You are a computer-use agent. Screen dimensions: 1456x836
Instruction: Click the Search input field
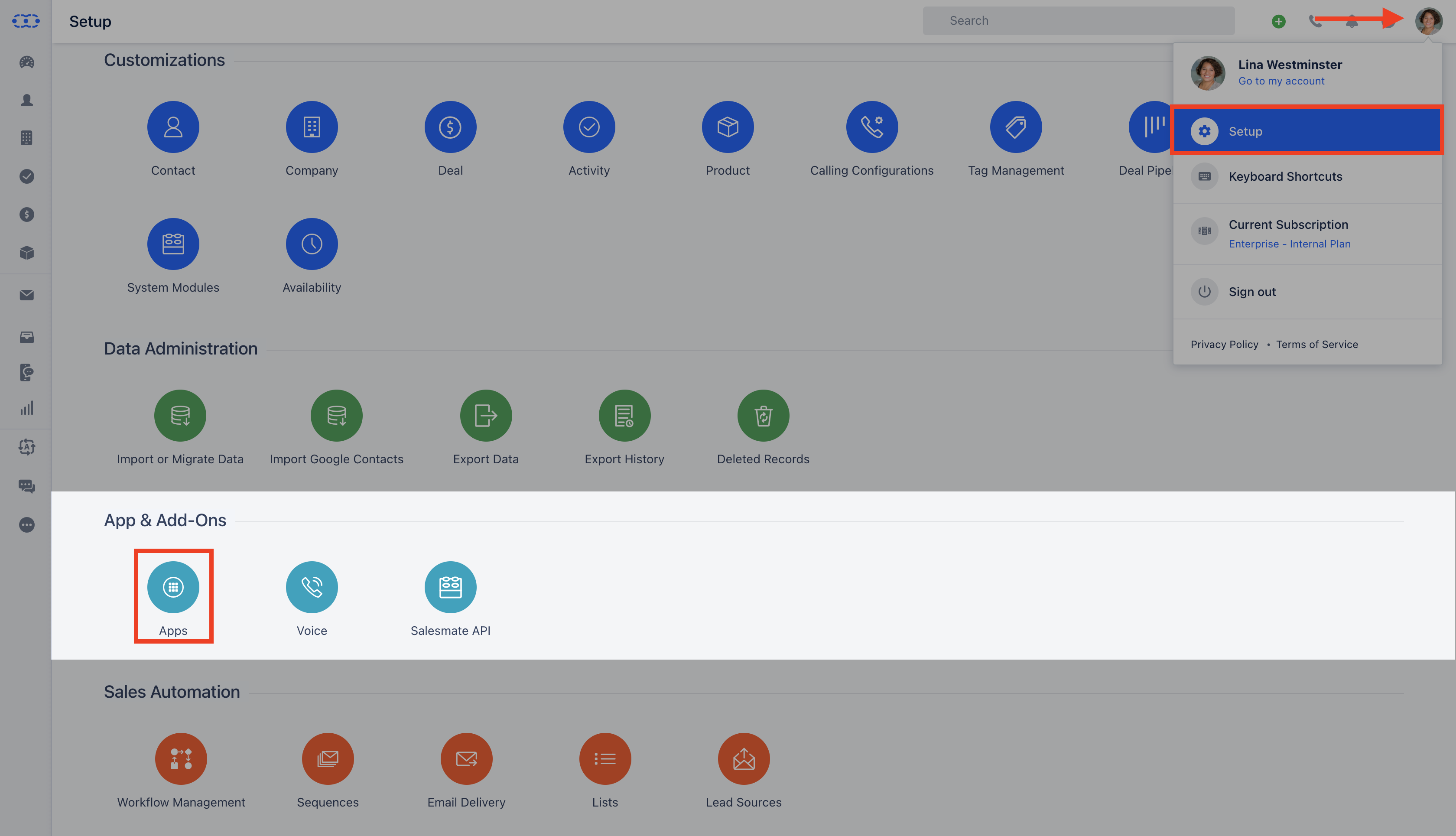click(1078, 21)
